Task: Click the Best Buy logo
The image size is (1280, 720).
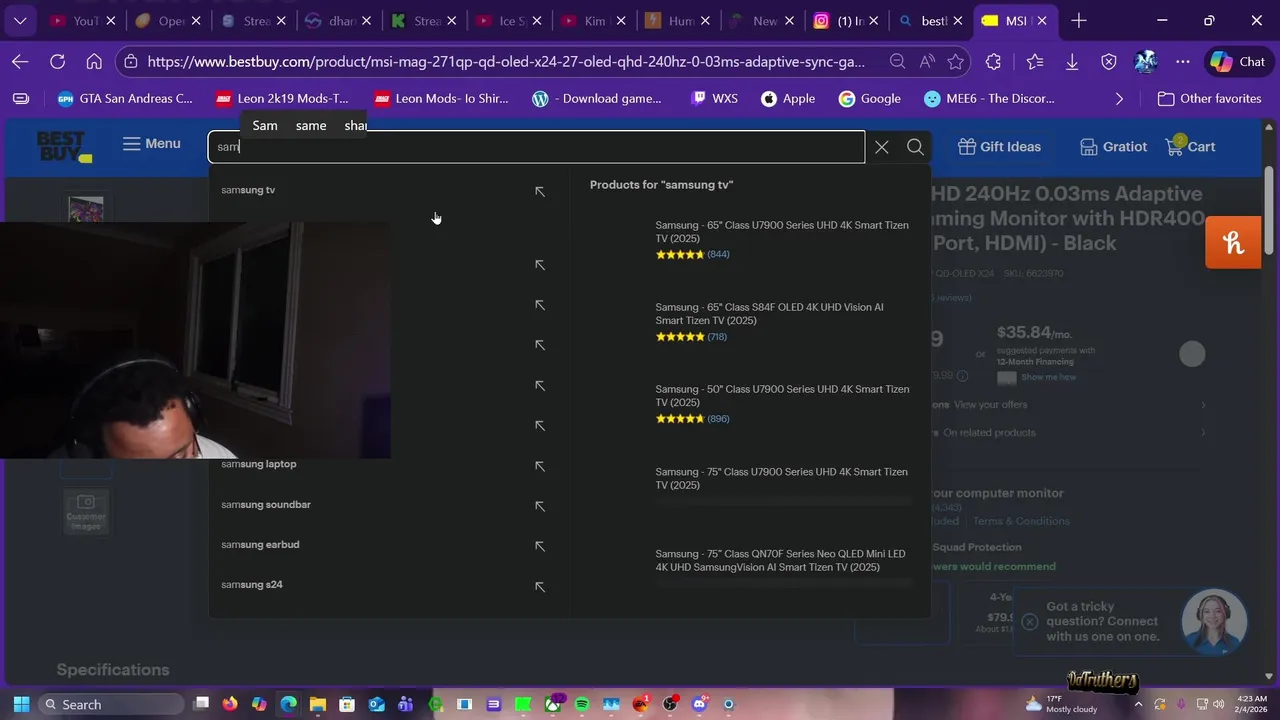Action: pos(64,146)
